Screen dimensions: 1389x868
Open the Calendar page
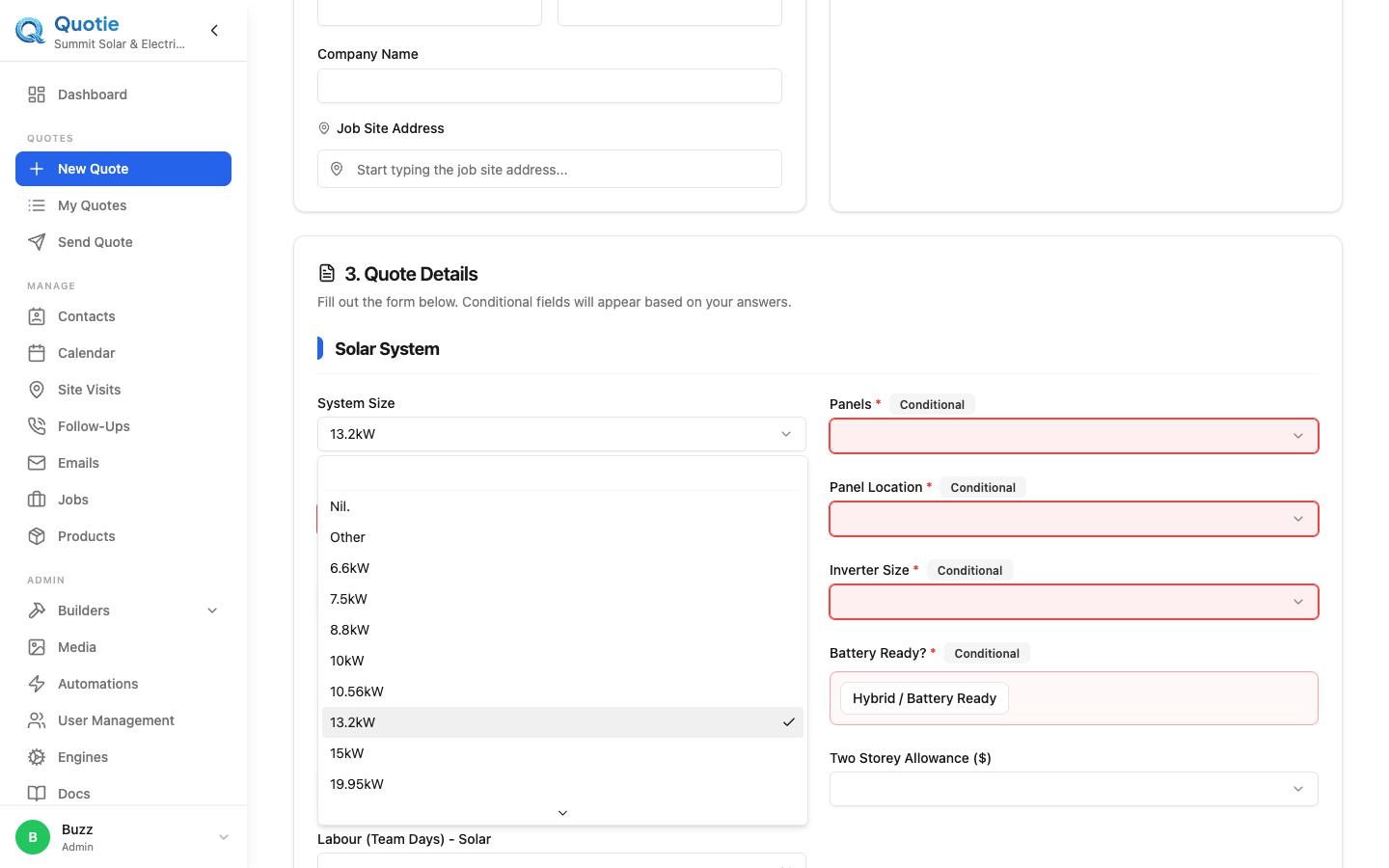[x=123, y=353]
